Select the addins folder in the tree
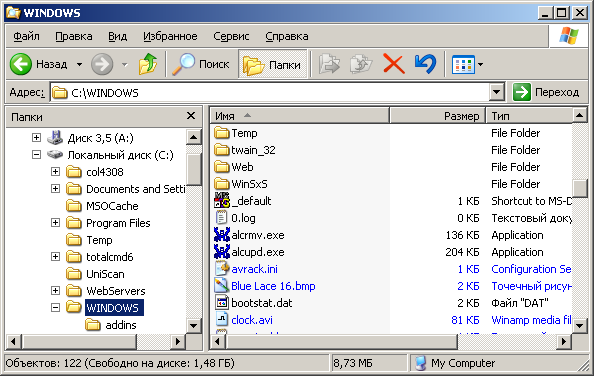 [x=121, y=325]
